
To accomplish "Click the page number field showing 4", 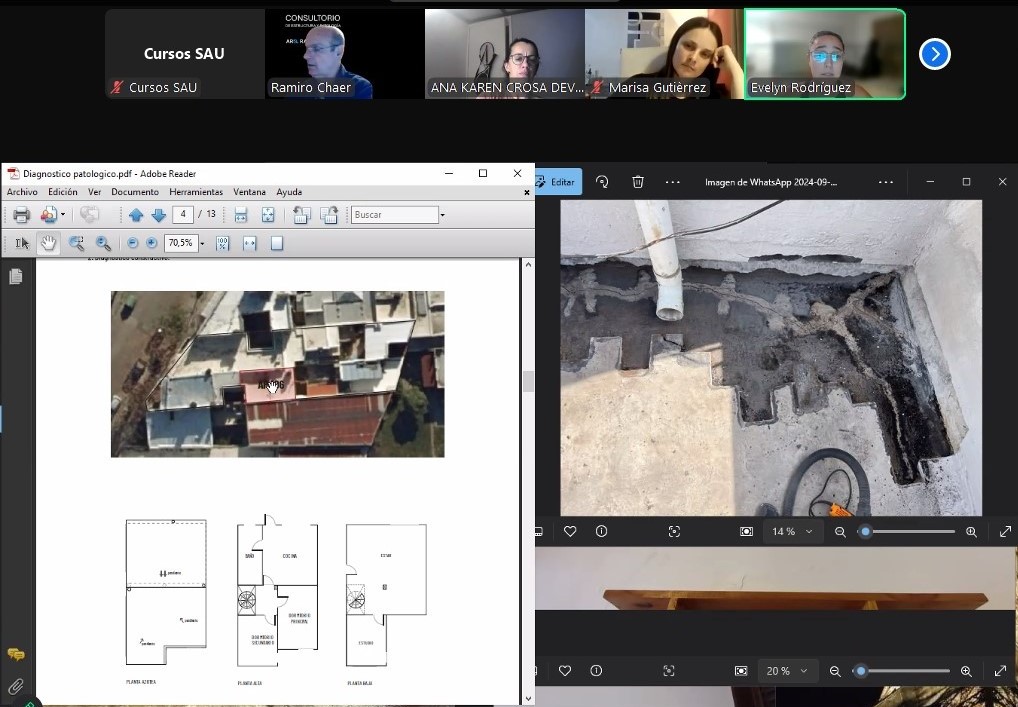I will [x=183, y=214].
